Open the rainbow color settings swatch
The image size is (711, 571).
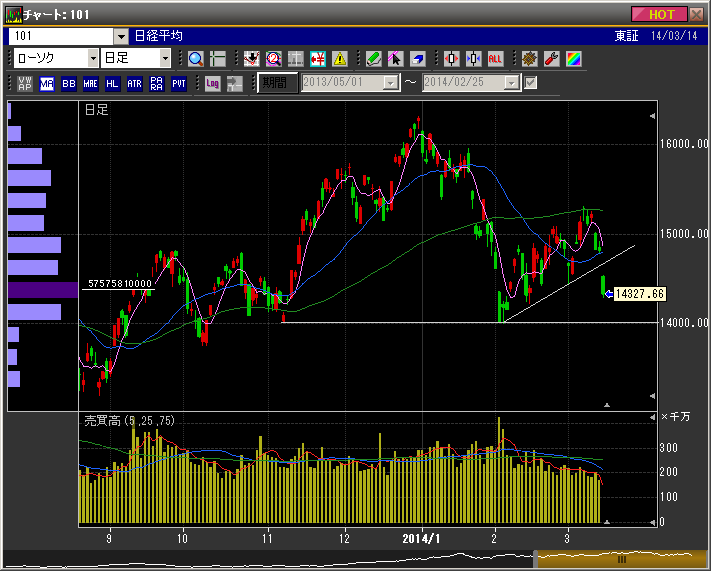tap(573, 59)
